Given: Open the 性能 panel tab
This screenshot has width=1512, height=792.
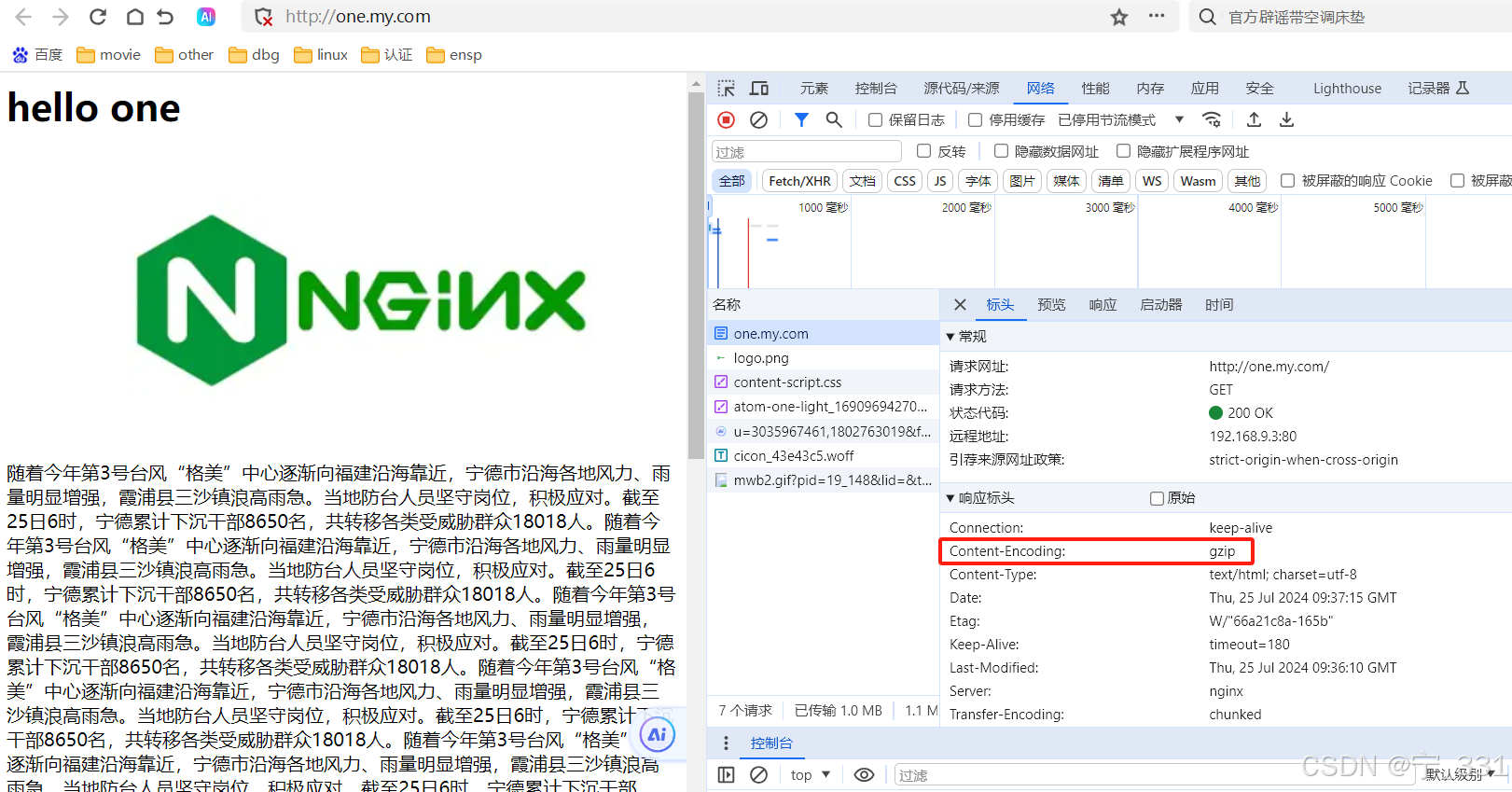Looking at the screenshot, I should [x=1095, y=89].
